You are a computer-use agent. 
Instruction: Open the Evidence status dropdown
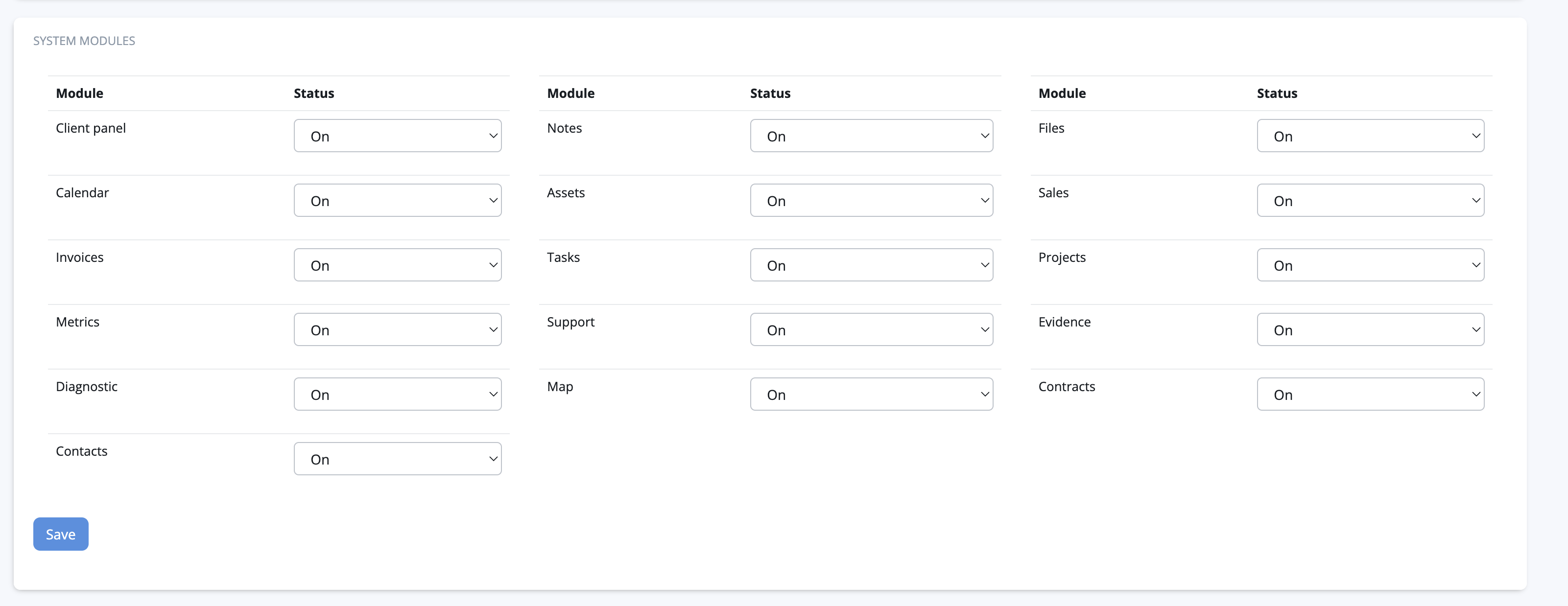point(1370,329)
